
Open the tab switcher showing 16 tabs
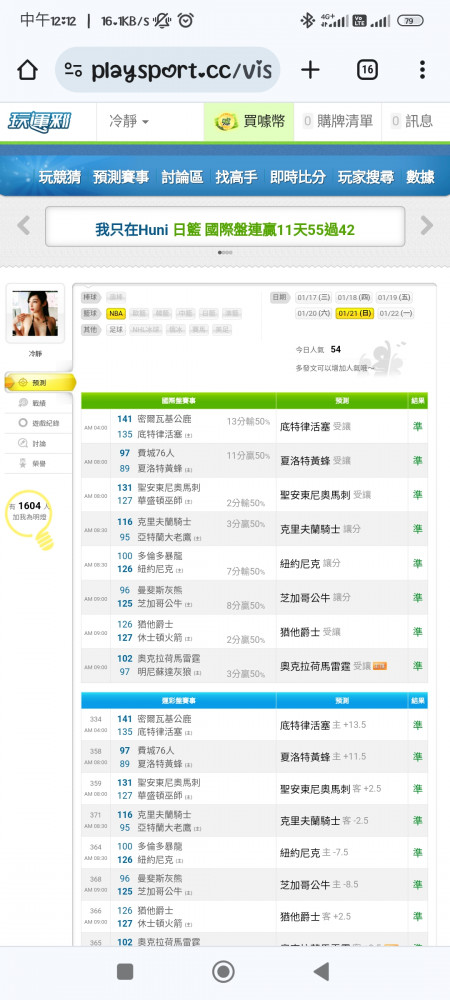click(367, 70)
